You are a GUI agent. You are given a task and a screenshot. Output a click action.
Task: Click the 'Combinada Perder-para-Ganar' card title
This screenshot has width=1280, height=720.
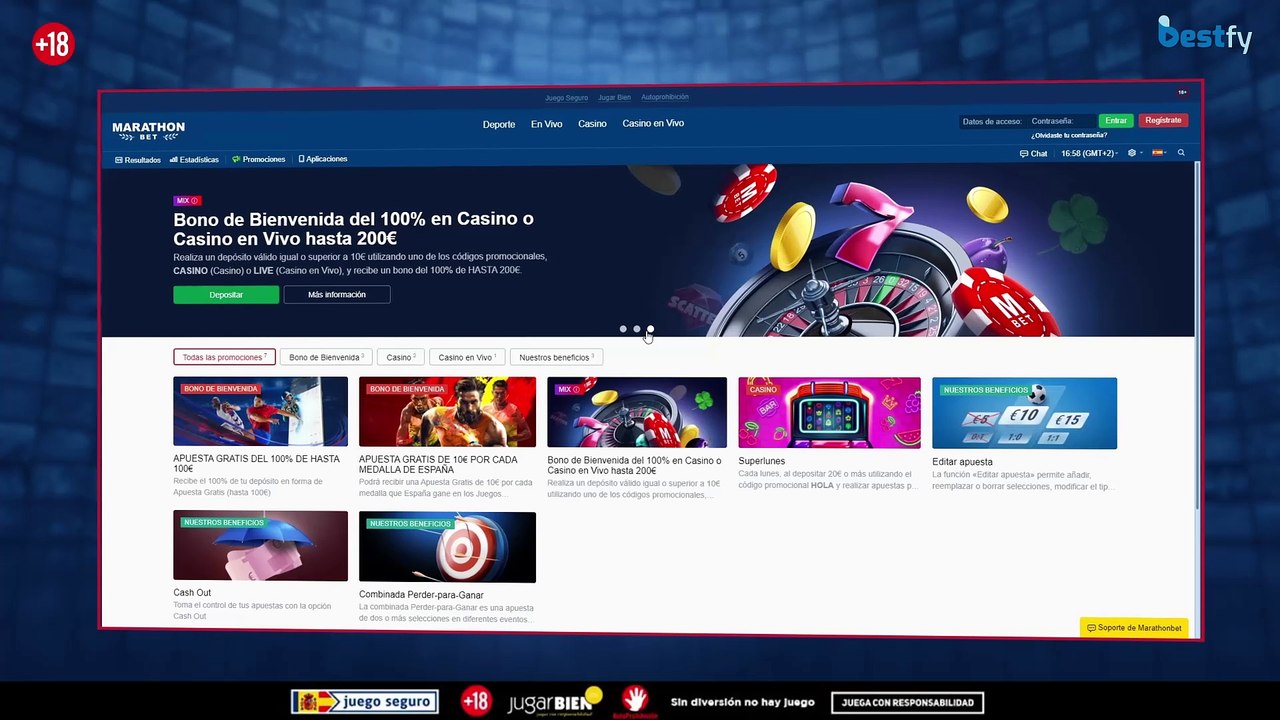point(421,595)
